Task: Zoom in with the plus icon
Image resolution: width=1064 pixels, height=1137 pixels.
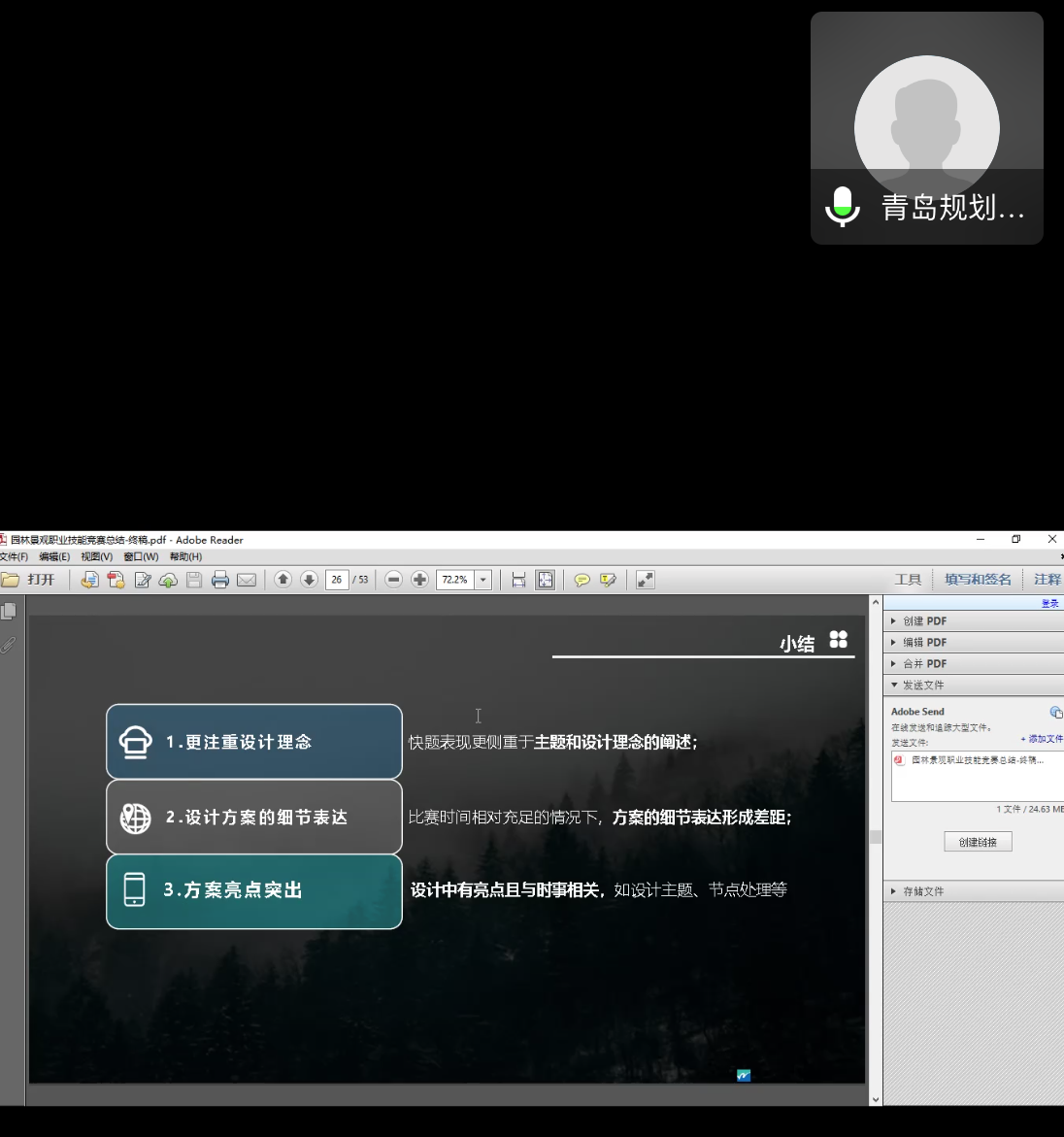Action: pyautogui.click(x=419, y=580)
